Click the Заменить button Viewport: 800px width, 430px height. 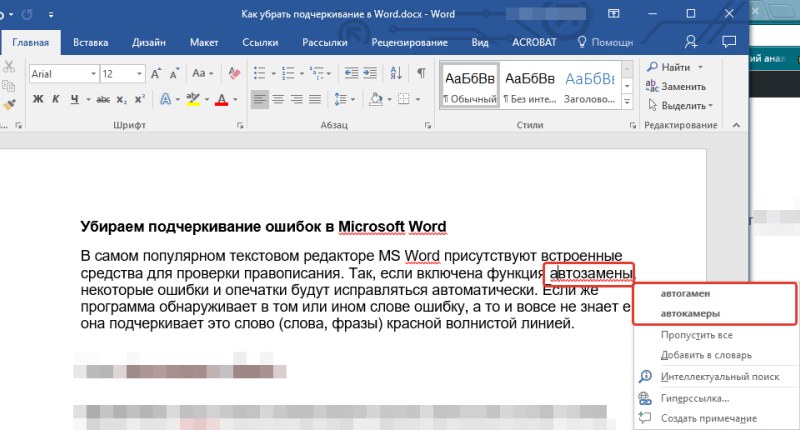pyautogui.click(x=676, y=86)
